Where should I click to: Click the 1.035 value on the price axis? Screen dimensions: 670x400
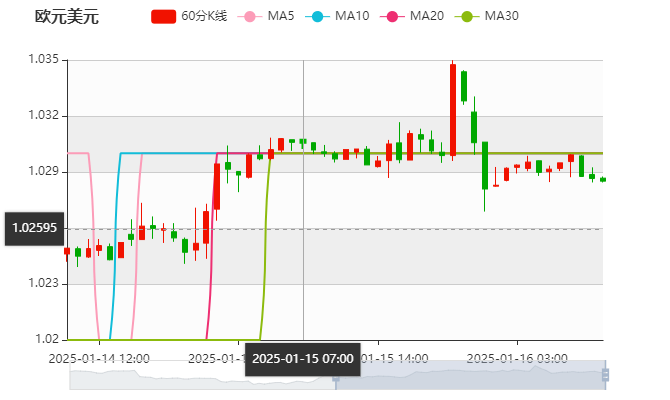point(46,60)
